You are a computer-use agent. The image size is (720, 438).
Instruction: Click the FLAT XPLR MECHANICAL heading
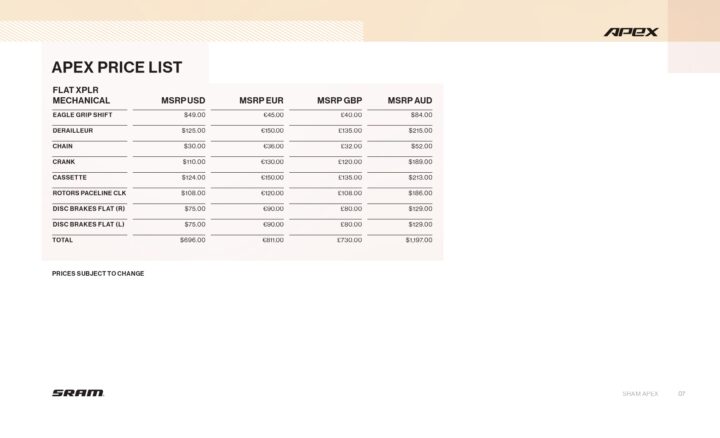(x=81, y=95)
